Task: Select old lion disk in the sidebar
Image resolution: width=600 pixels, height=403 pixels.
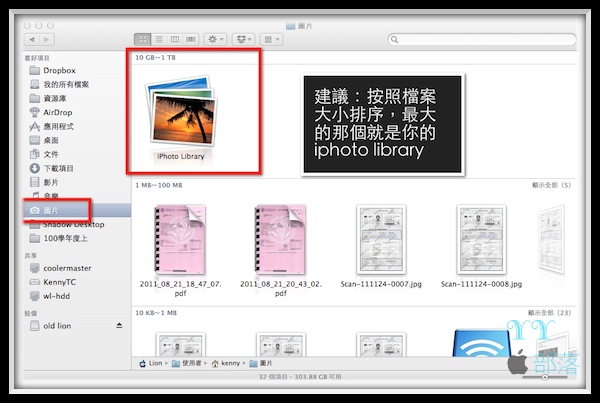Action: tap(51, 326)
